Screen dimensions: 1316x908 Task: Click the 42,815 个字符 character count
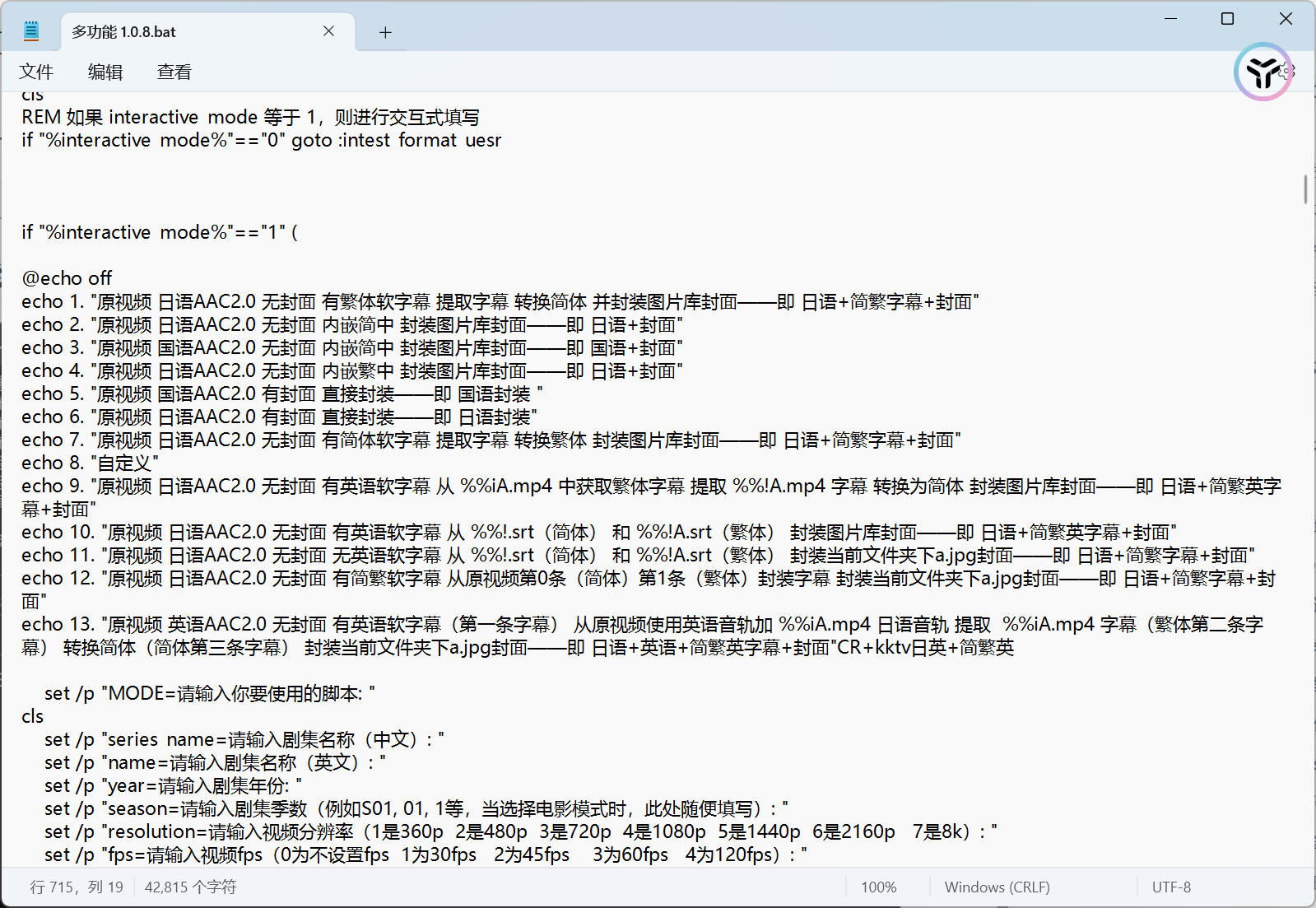pos(190,887)
